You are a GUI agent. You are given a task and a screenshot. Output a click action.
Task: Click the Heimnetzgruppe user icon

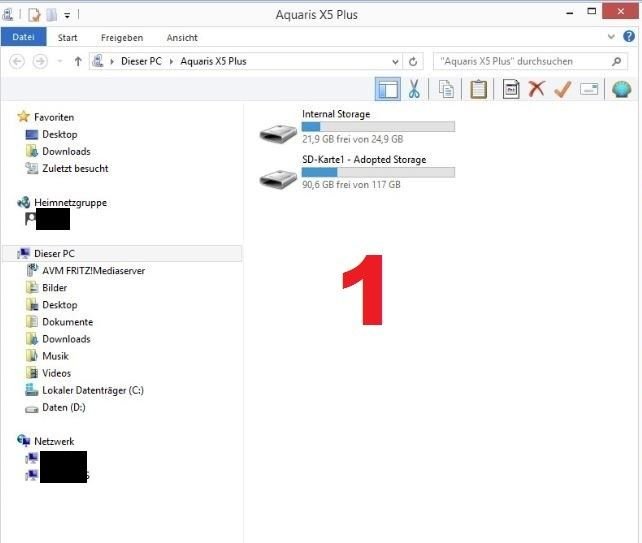[30, 219]
